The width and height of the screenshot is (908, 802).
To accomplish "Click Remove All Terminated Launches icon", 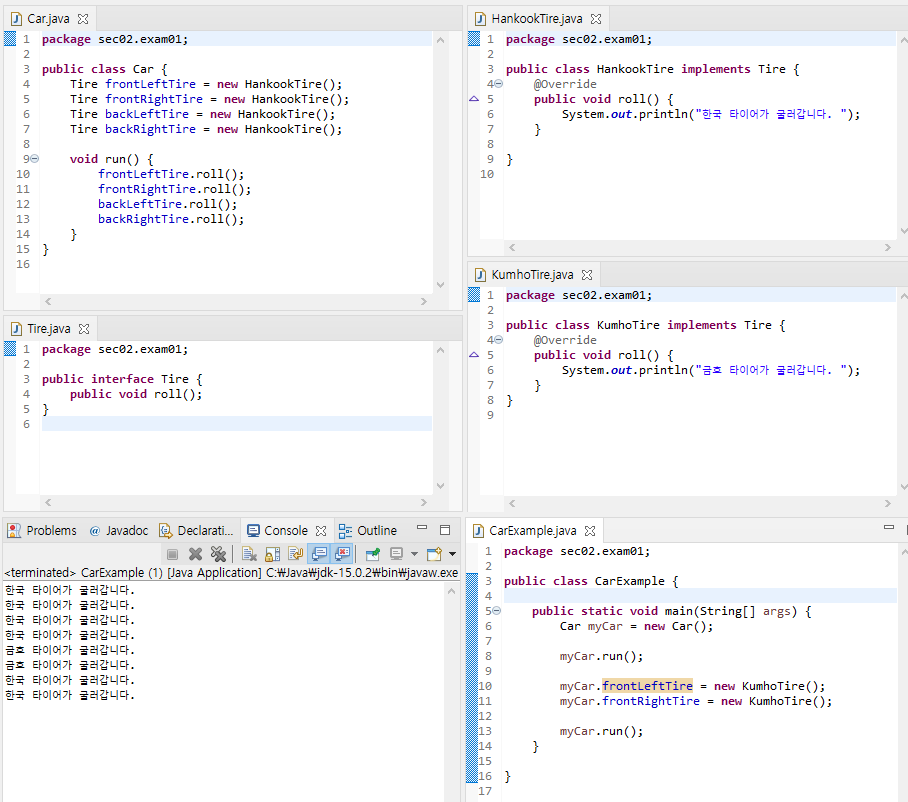I will coord(218,554).
